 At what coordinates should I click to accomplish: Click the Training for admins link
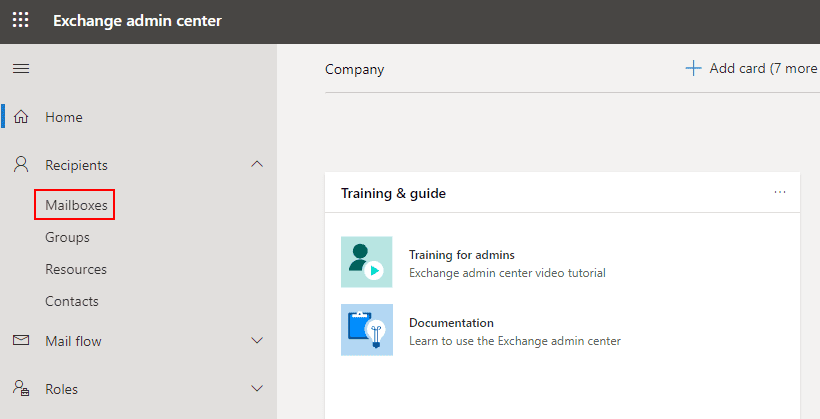click(462, 255)
